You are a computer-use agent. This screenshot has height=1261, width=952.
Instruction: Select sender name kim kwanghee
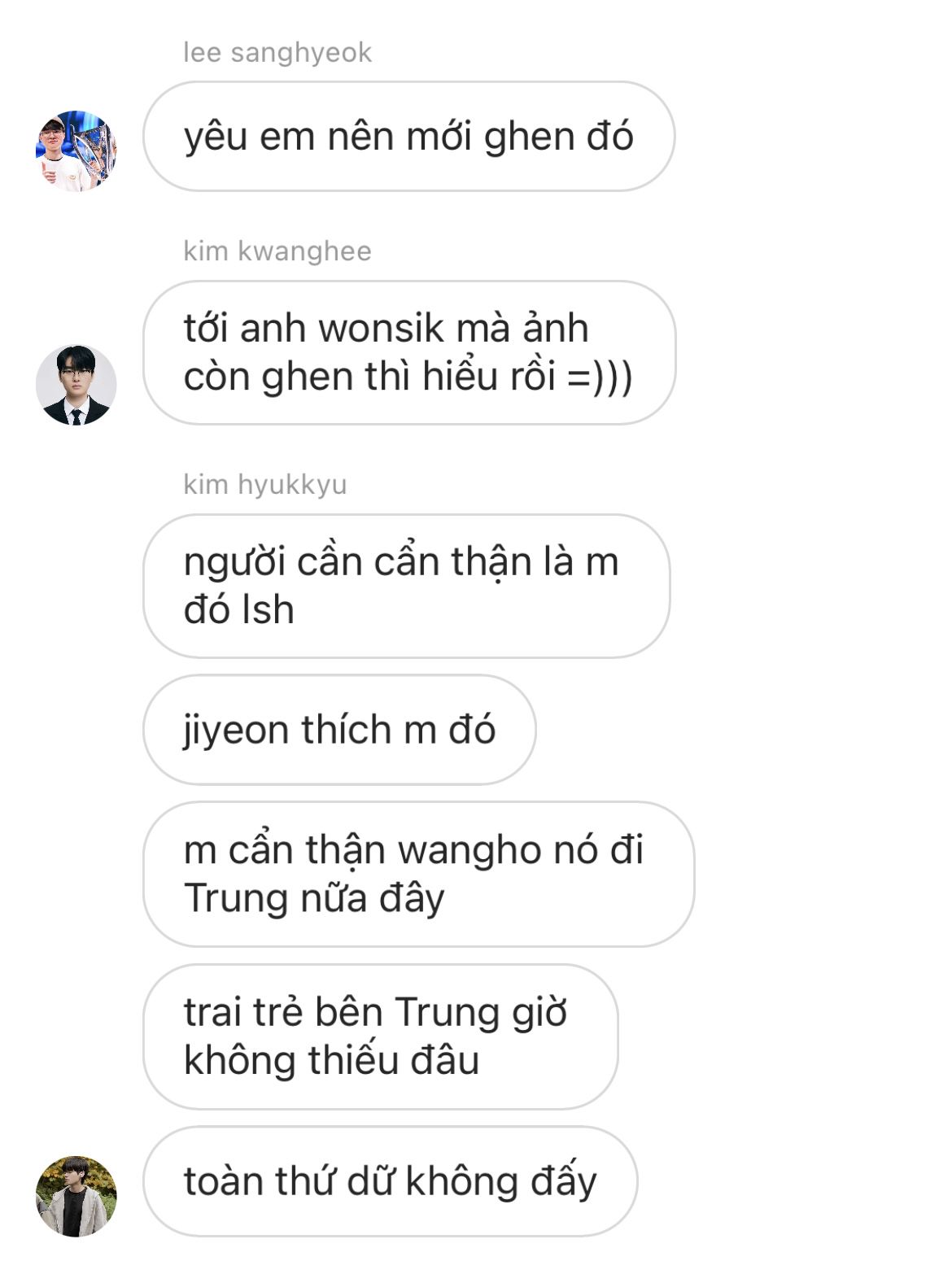click(277, 251)
